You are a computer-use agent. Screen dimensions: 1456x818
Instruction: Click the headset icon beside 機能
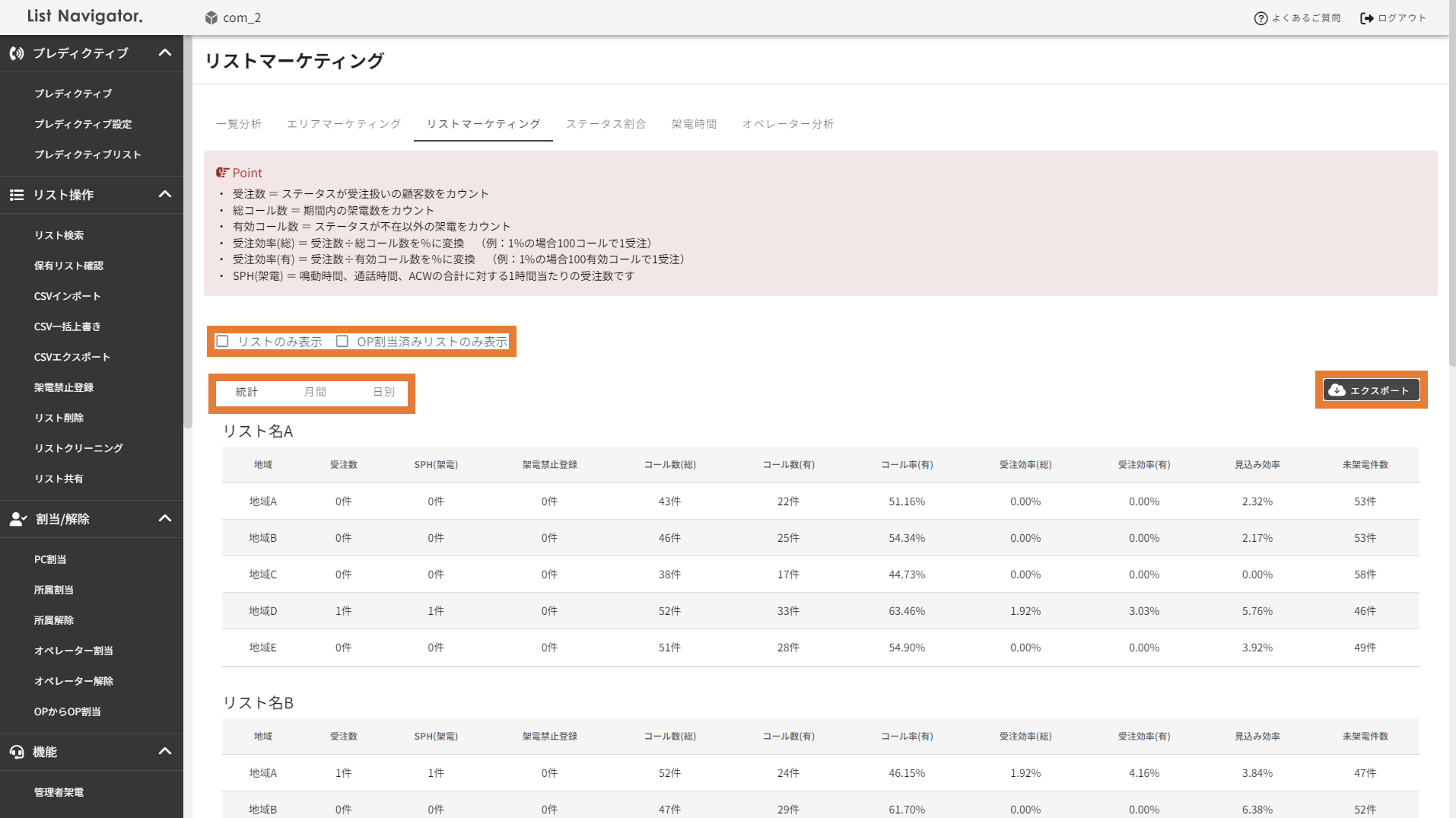pos(17,752)
